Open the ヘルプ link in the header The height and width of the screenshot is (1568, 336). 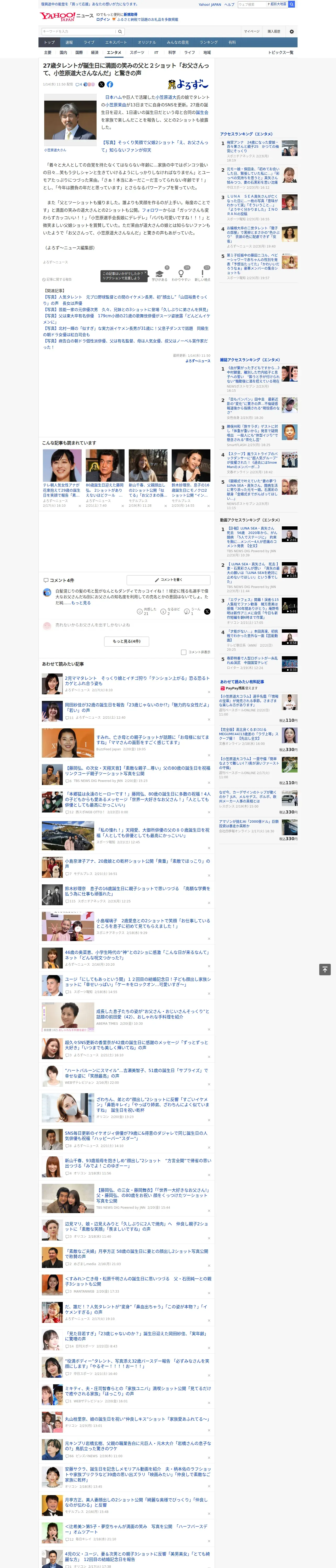[229, 4]
